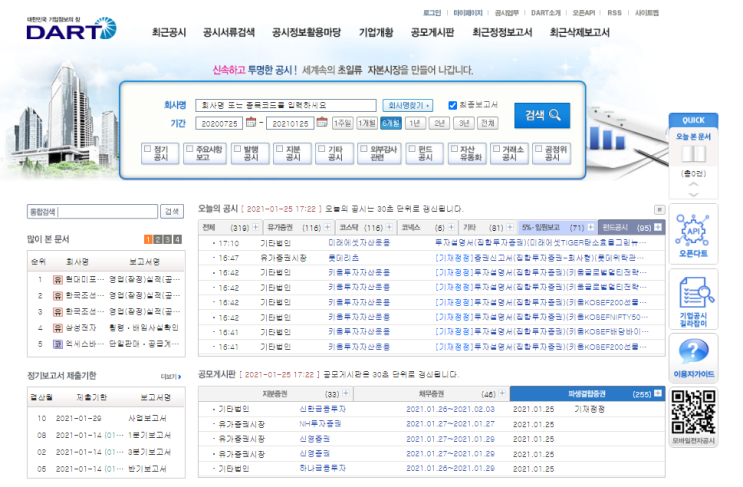Expand 코스닥 tab plus icon

[x=389, y=227]
